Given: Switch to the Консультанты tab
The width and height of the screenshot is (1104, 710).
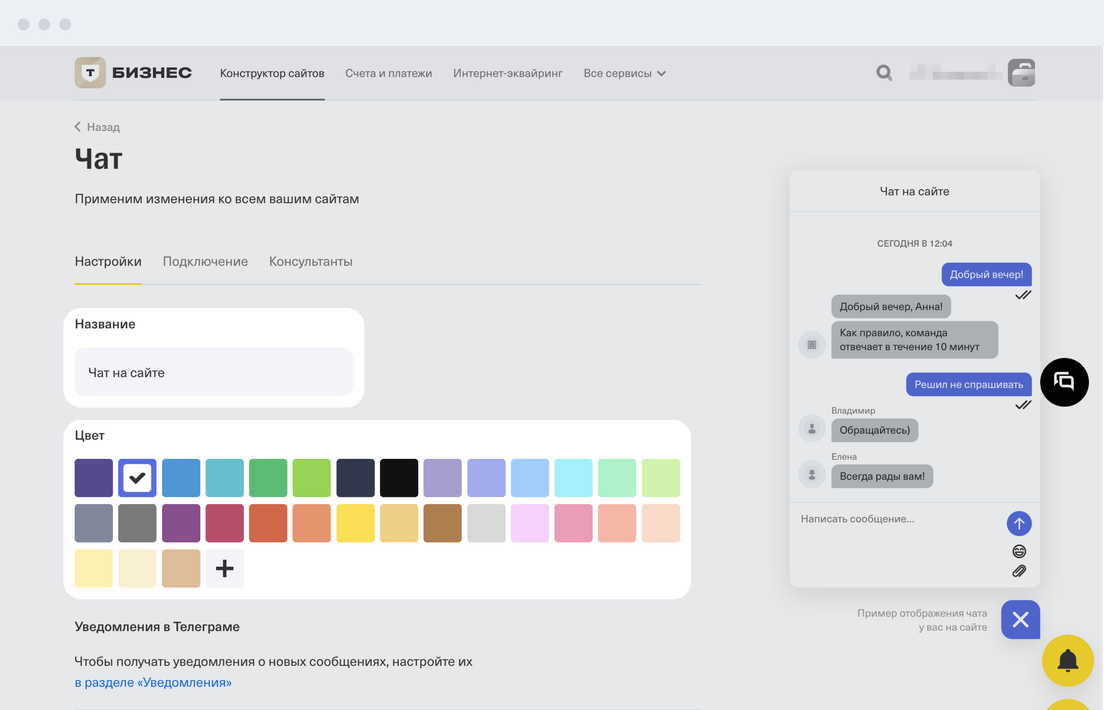Looking at the screenshot, I should click(x=310, y=261).
